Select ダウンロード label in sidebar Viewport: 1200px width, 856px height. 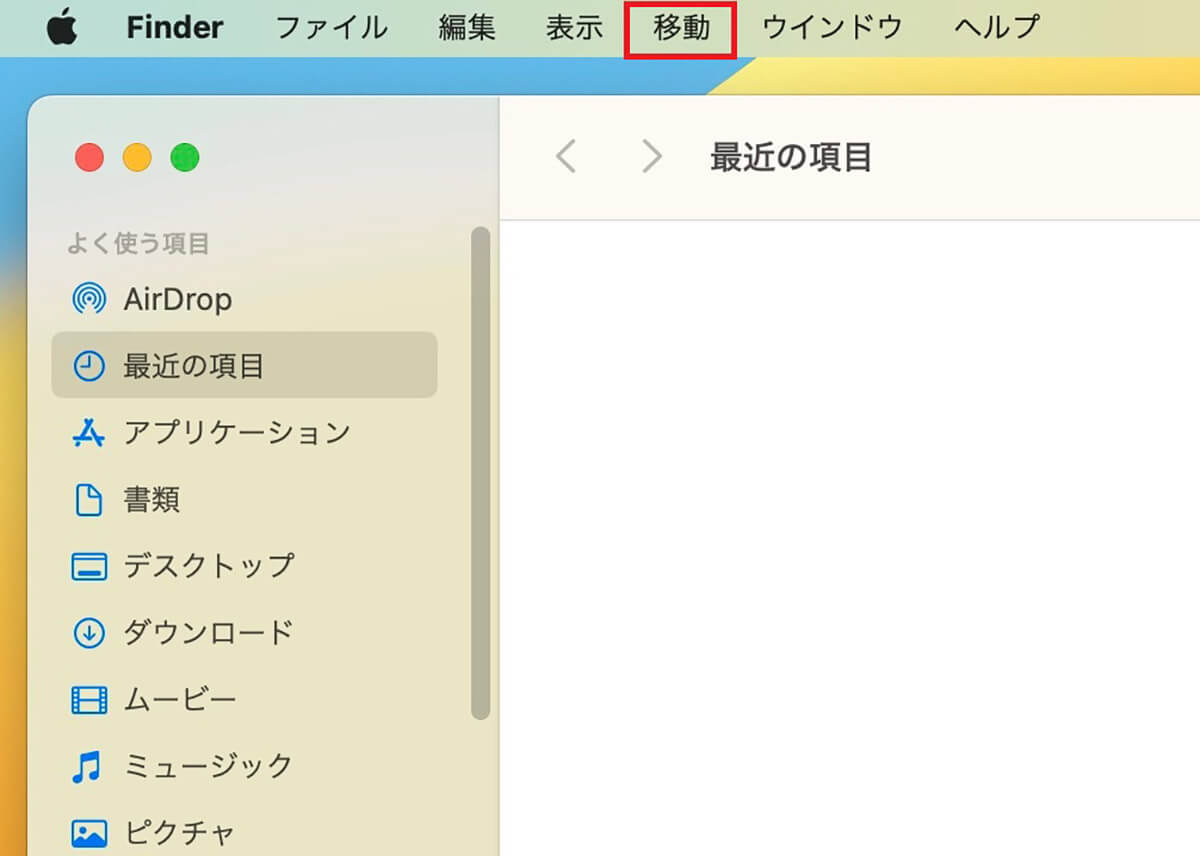click(x=209, y=632)
